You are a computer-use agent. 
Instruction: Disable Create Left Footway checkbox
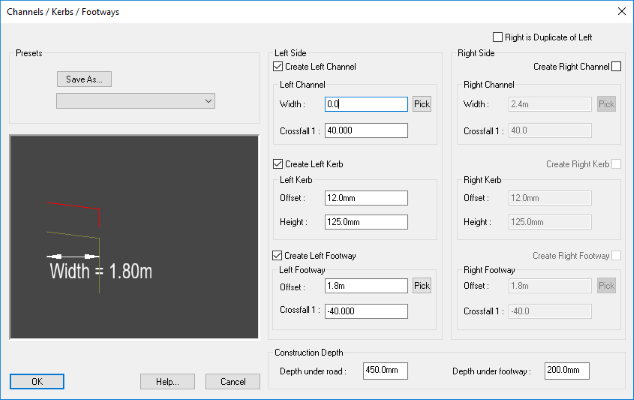coord(278,256)
